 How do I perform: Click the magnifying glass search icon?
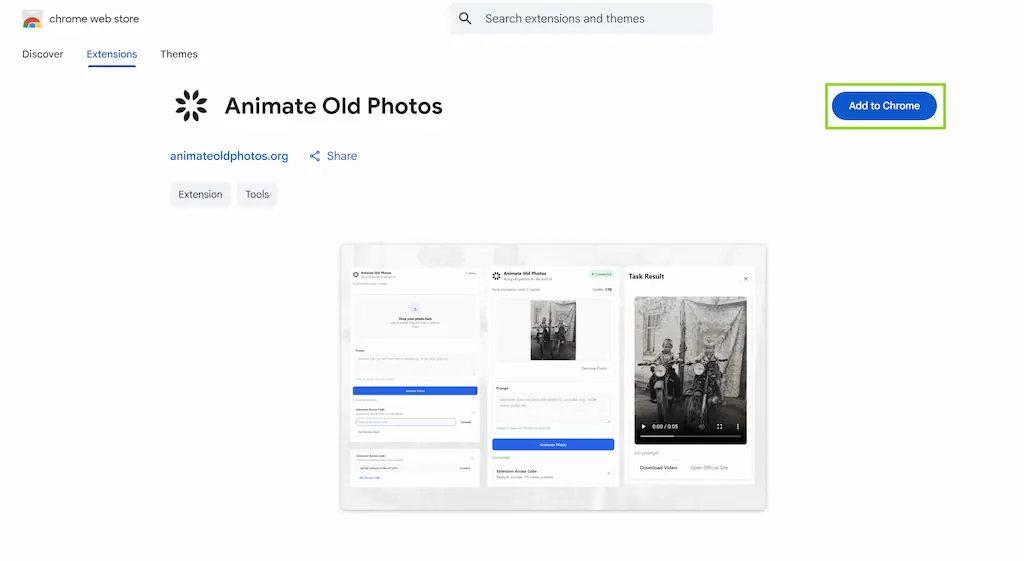(x=465, y=18)
